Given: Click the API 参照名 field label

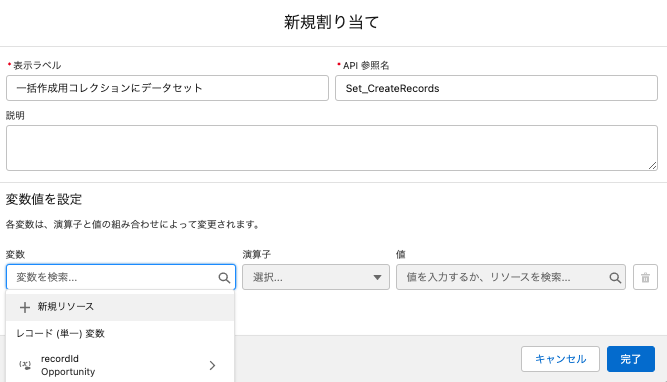Looking at the screenshot, I should coord(366,66).
